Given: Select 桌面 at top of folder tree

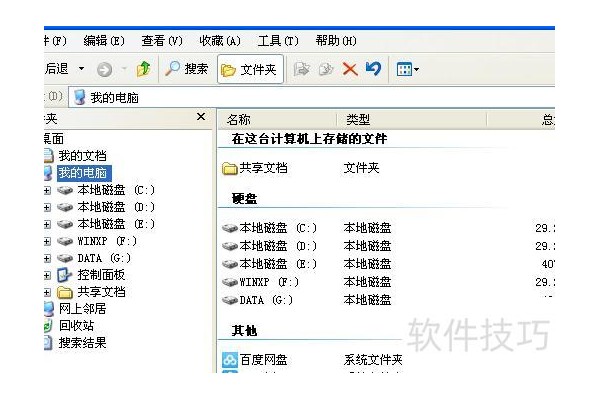Looking at the screenshot, I should [54, 139].
